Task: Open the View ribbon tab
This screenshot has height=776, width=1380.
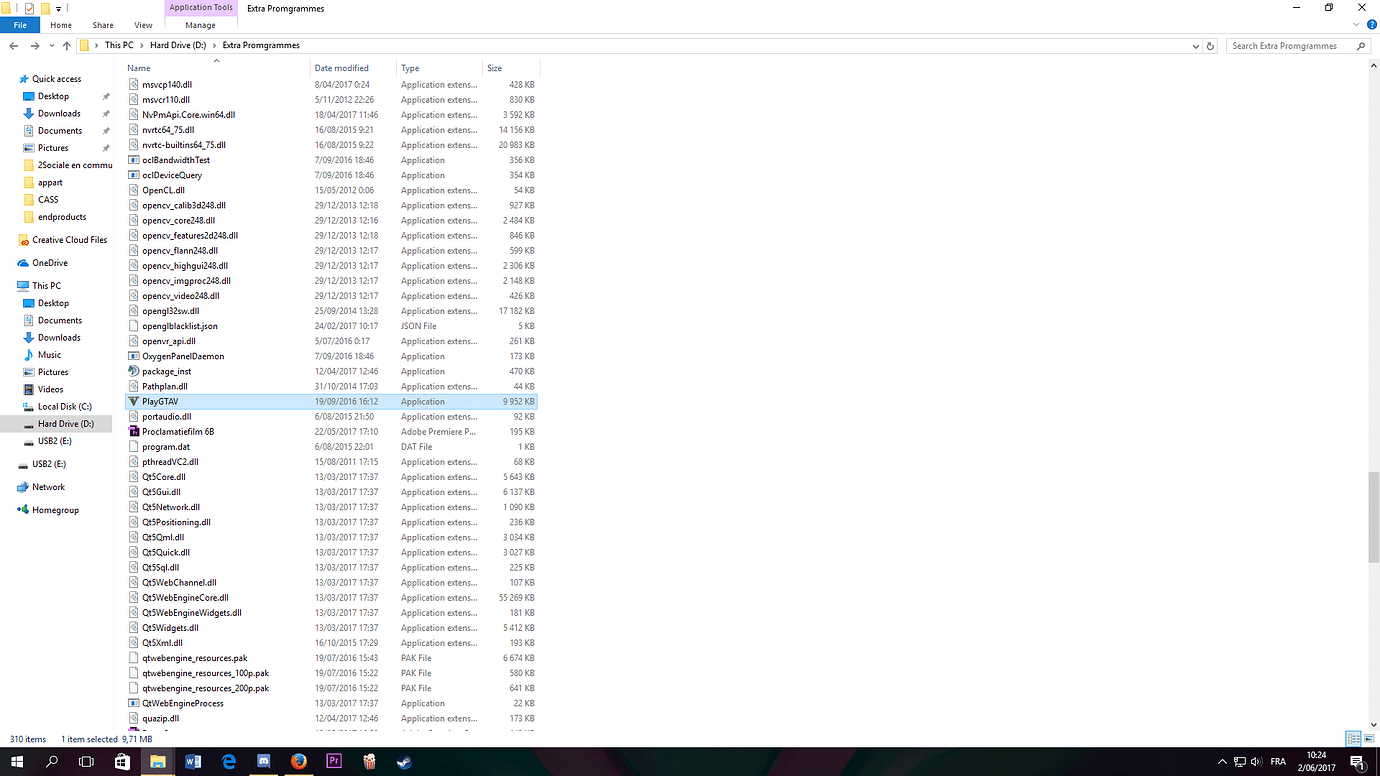Action: pyautogui.click(x=143, y=25)
